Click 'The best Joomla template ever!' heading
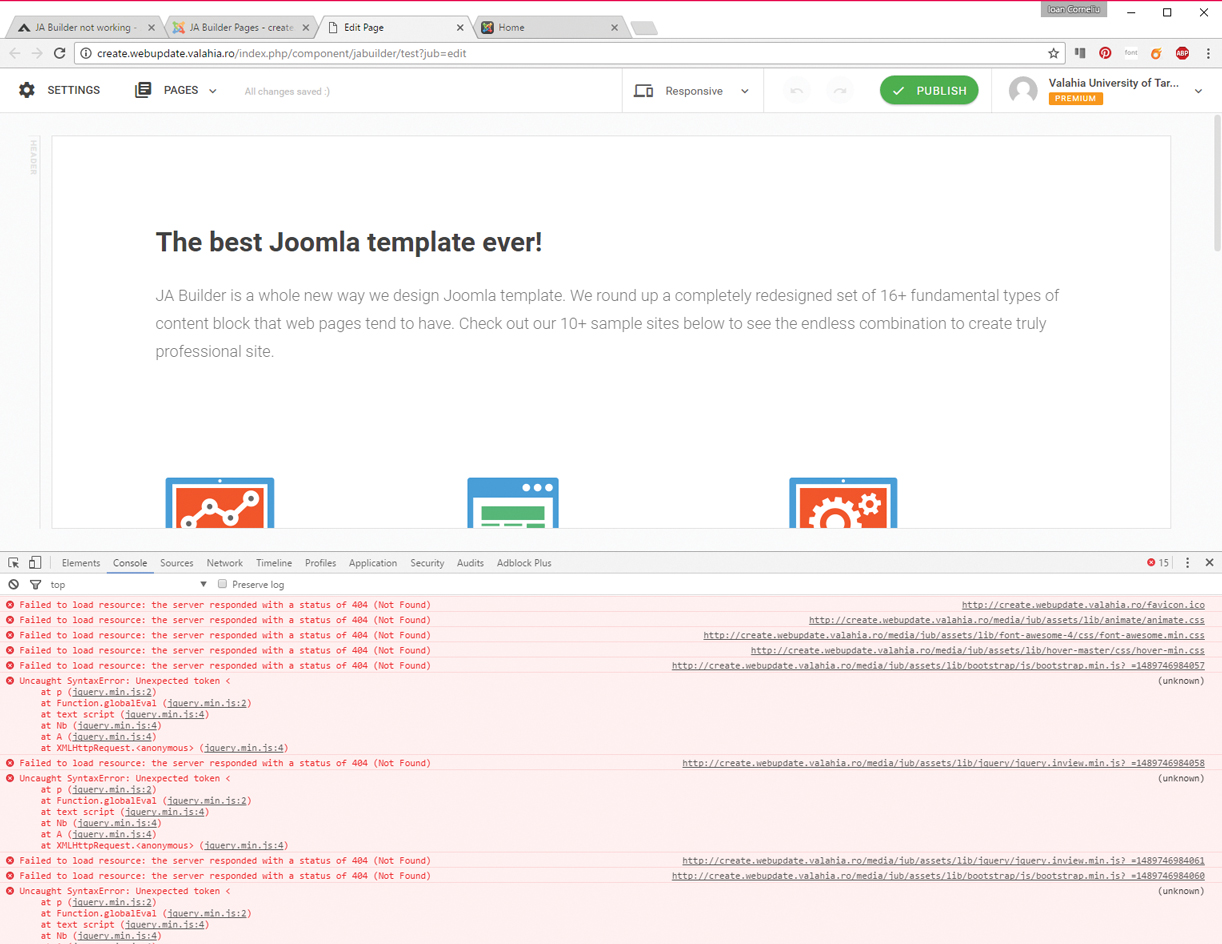 [349, 242]
